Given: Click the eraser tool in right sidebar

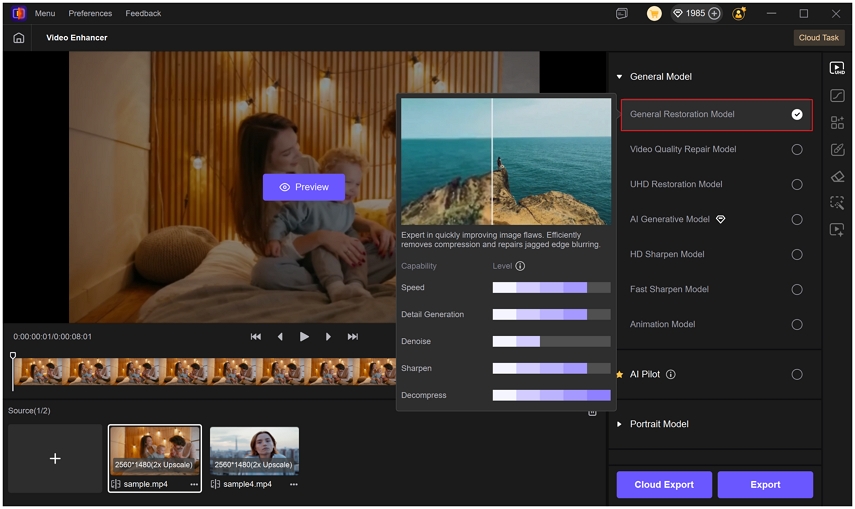Looking at the screenshot, I should click(x=837, y=177).
